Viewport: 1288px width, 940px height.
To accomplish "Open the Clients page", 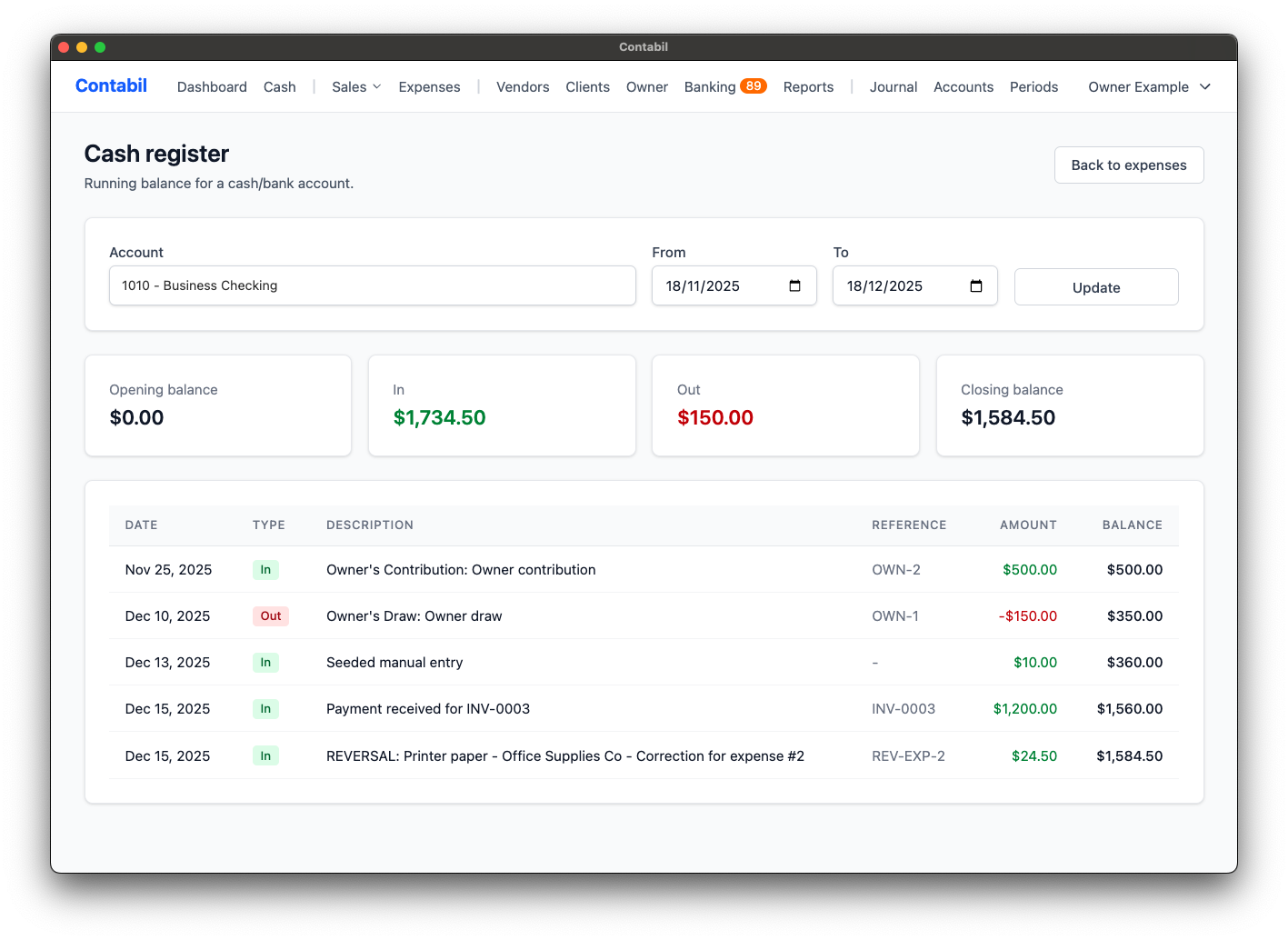I will pyautogui.click(x=587, y=86).
